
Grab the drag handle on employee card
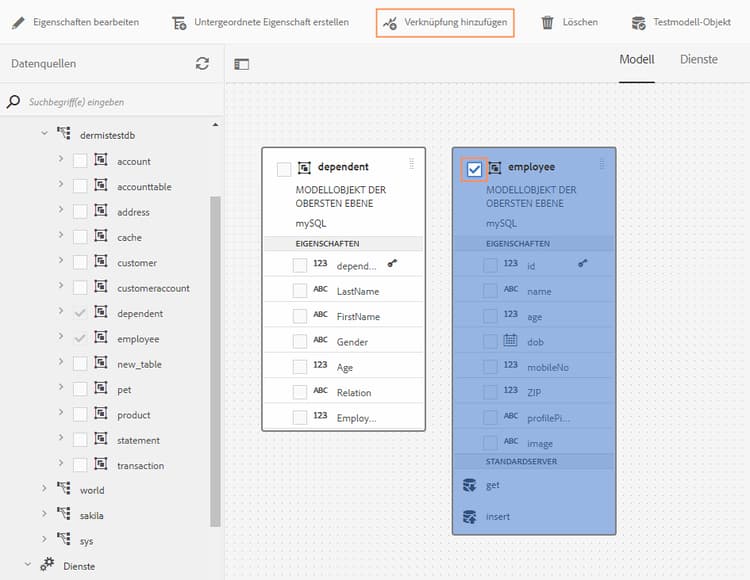602,164
